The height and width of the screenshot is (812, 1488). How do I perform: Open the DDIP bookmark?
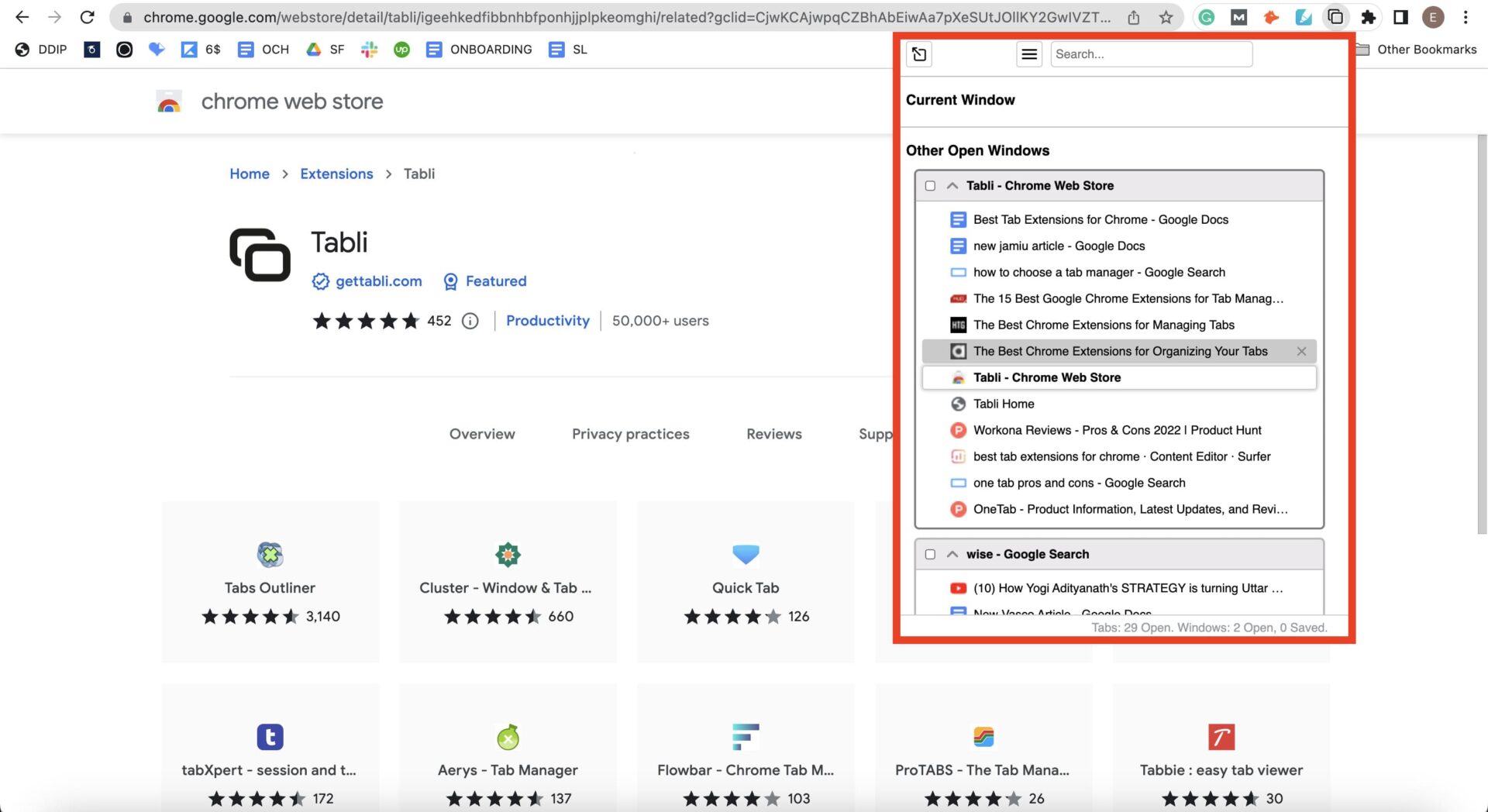coord(41,50)
